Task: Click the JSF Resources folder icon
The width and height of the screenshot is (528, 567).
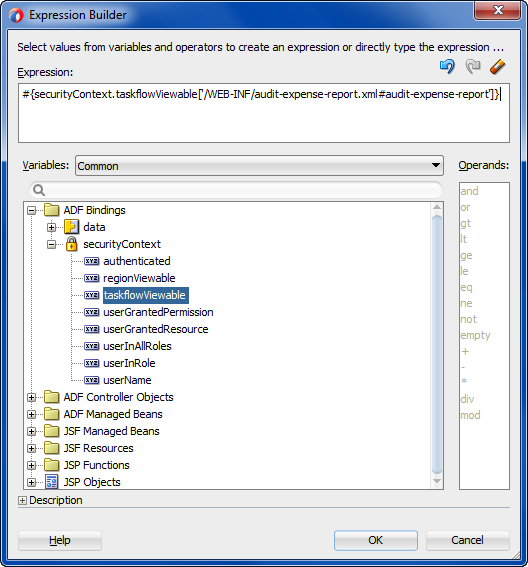Action: [51, 448]
